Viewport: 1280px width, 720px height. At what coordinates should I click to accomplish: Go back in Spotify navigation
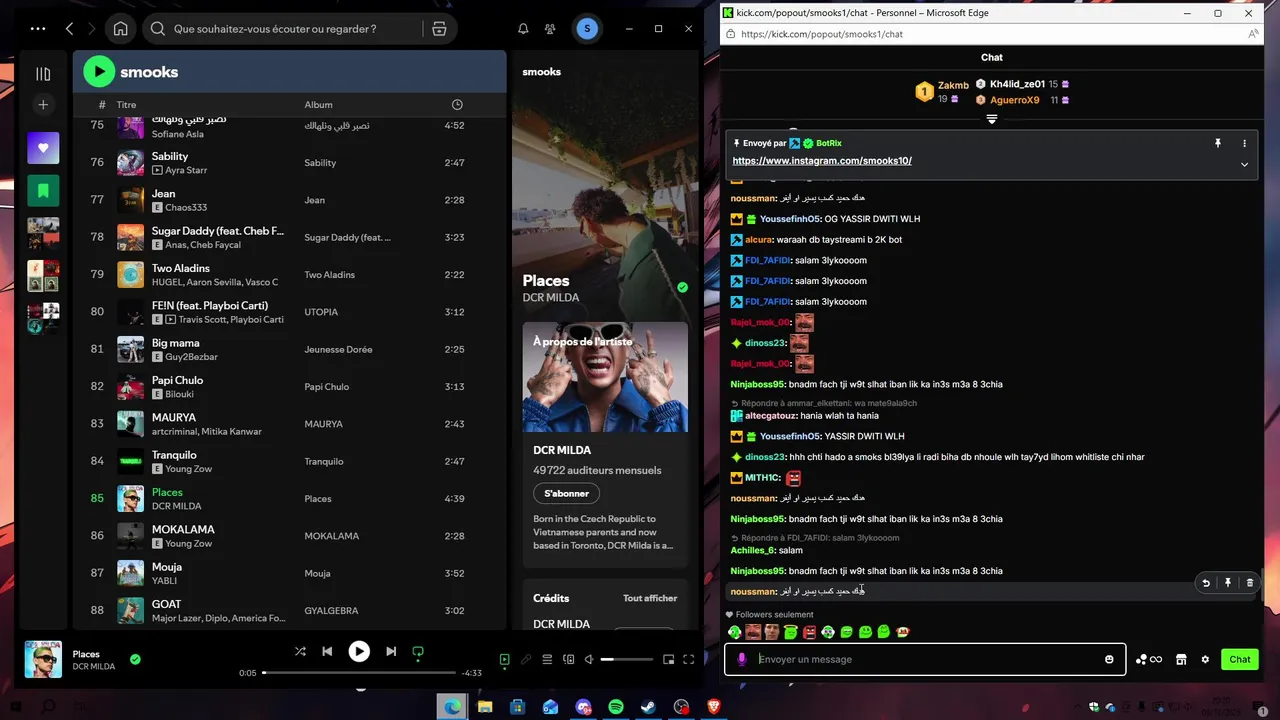click(69, 29)
